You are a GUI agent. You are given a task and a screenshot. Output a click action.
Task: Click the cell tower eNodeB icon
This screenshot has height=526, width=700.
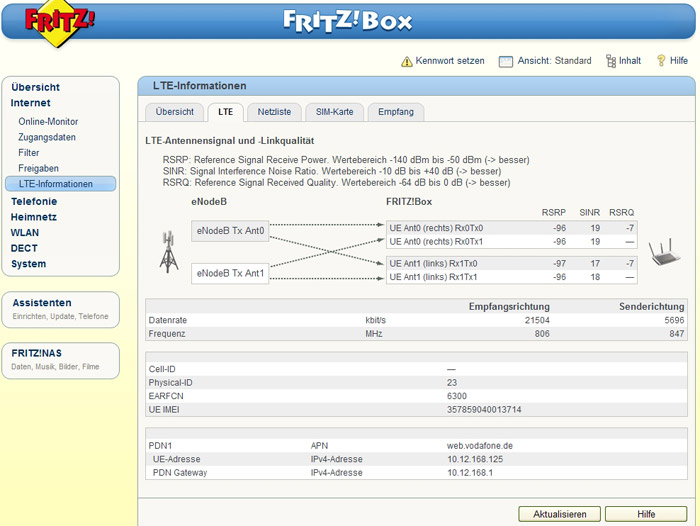click(x=169, y=252)
